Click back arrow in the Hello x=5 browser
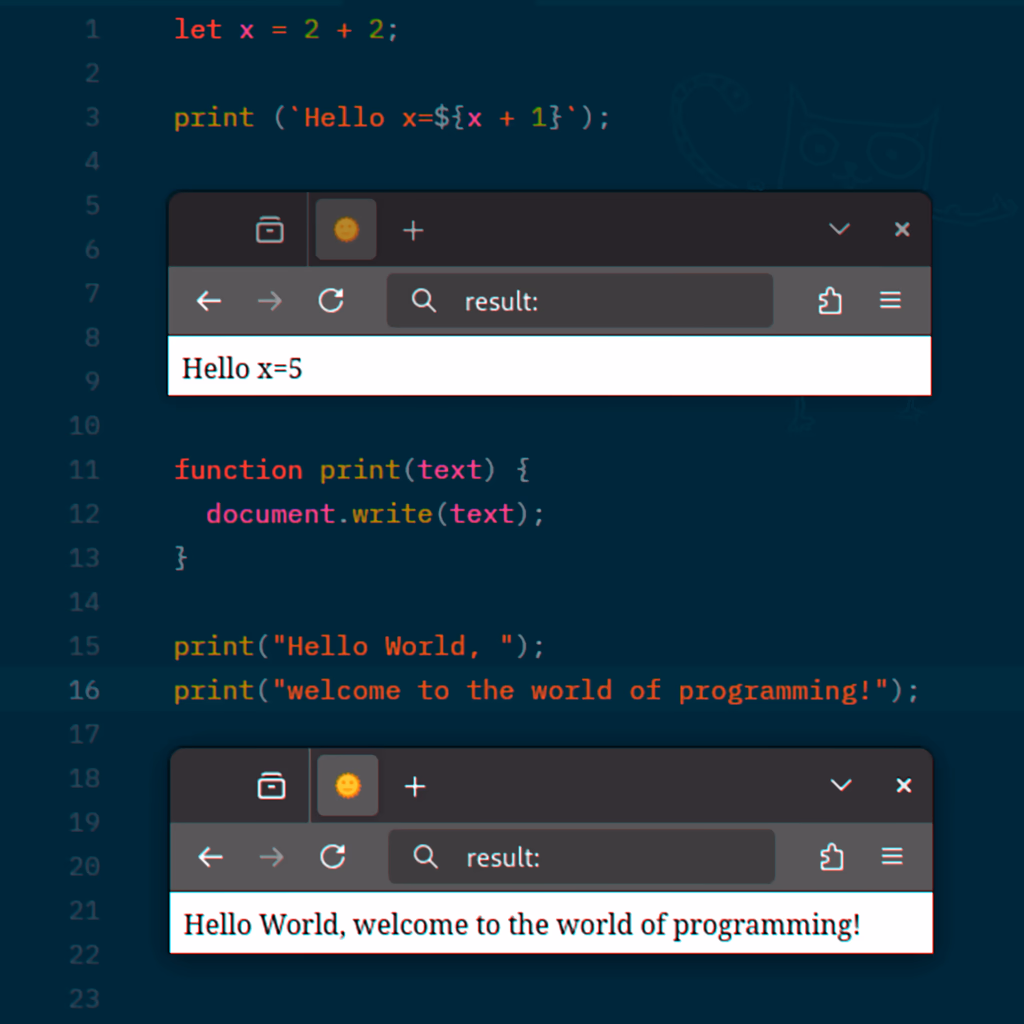 (x=208, y=301)
